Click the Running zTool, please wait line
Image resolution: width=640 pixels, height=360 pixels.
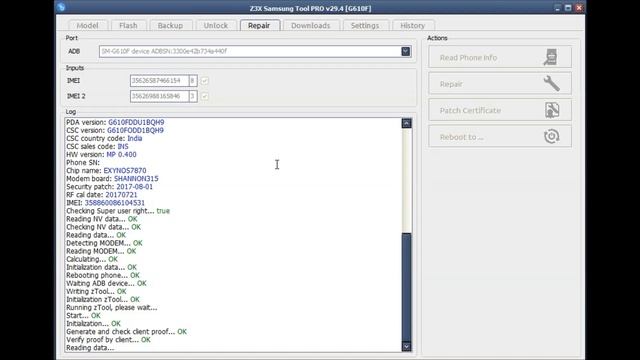click(x=111, y=308)
